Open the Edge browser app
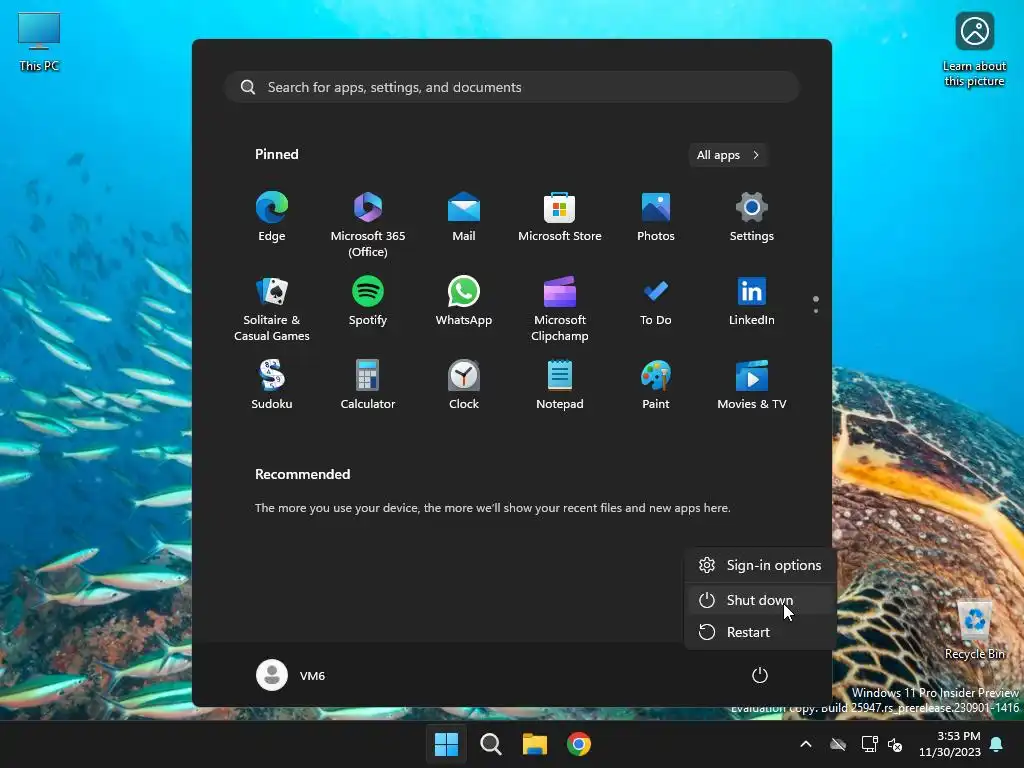1024x768 pixels. [x=272, y=217]
